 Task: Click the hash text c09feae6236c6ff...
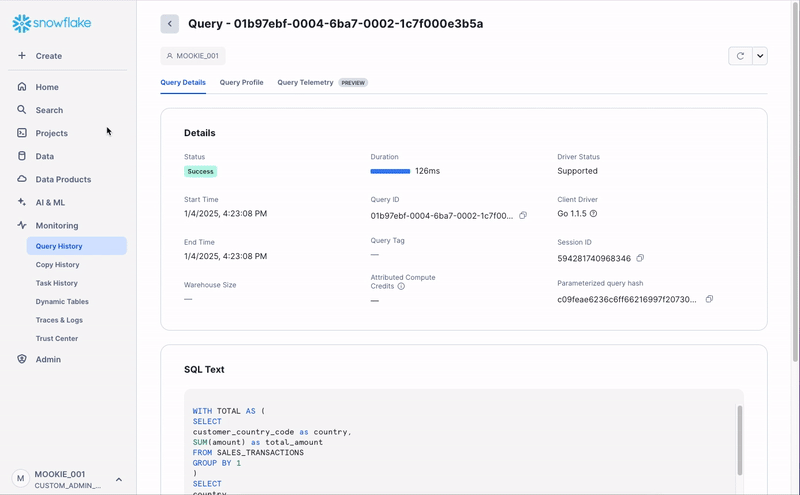627,299
